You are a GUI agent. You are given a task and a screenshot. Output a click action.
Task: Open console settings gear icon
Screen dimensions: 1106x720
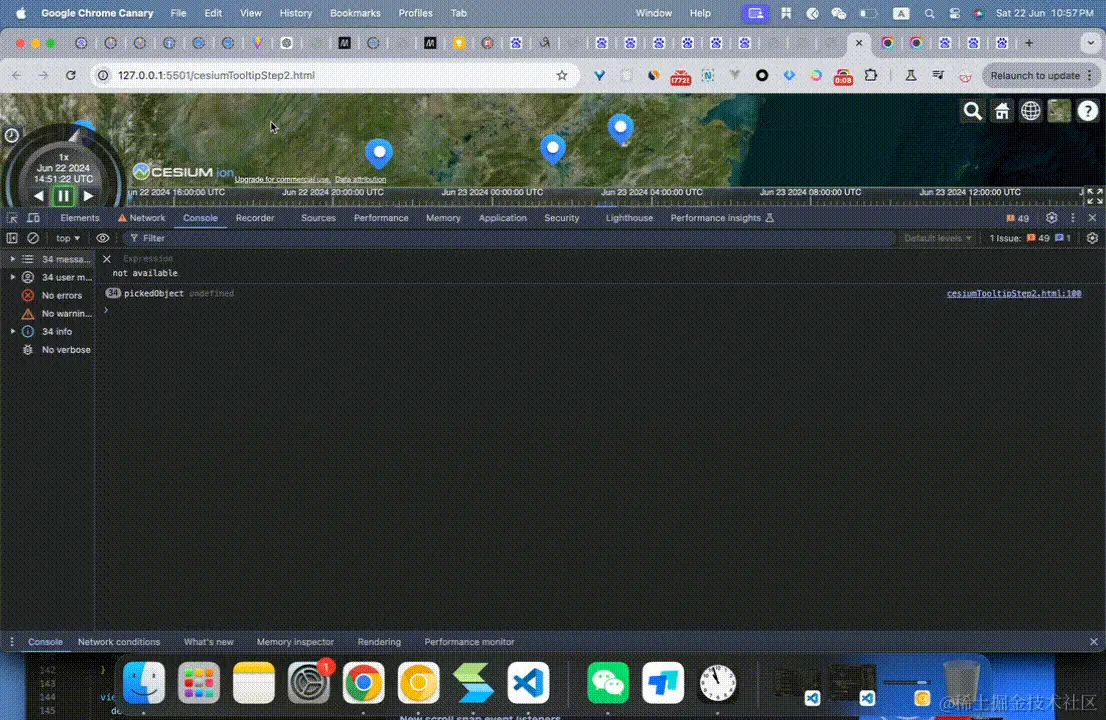click(x=1093, y=238)
